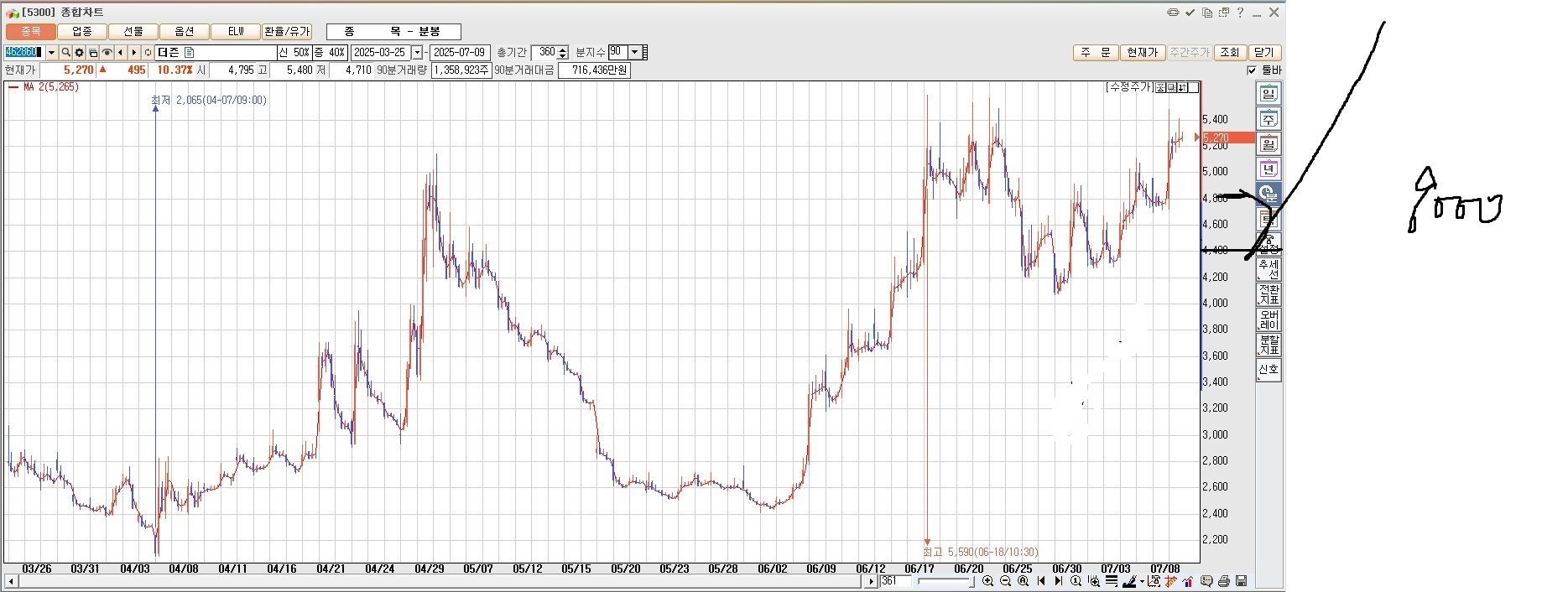Click the 조회 query button
Screen dimensions: 1568x592
pos(1229,53)
